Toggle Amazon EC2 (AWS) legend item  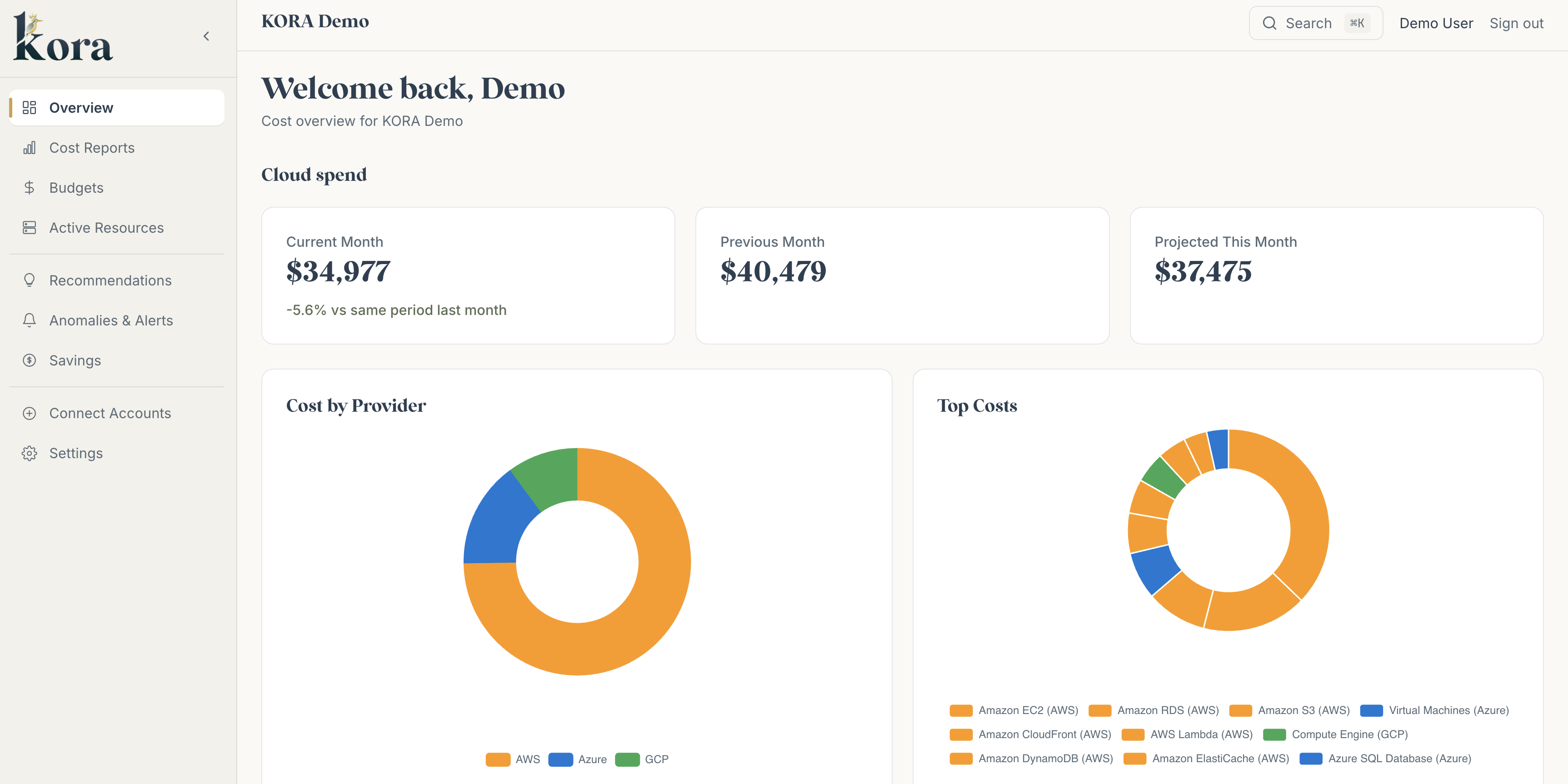click(x=1014, y=710)
